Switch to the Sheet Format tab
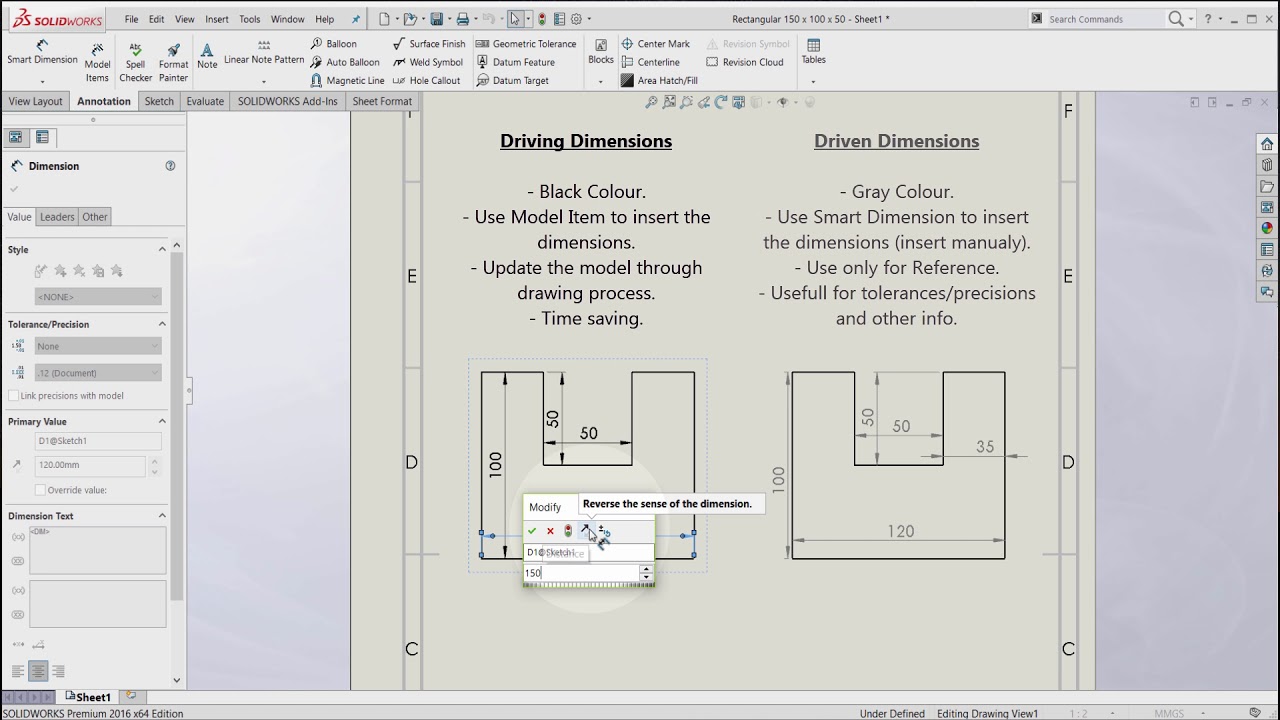 (x=382, y=101)
